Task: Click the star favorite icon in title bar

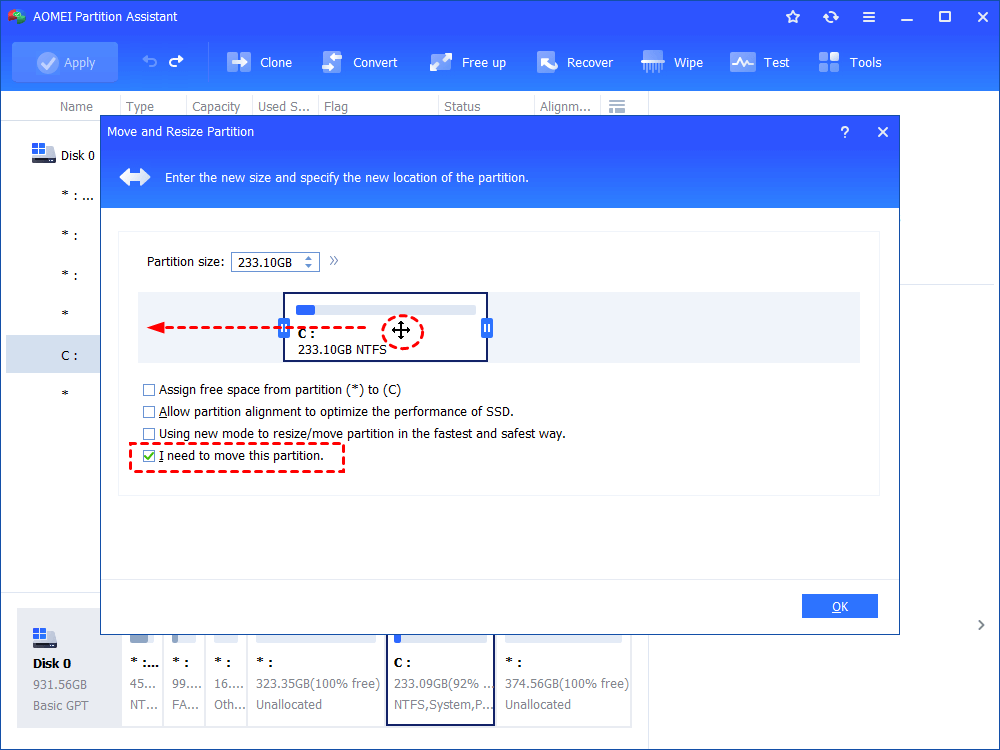Action: pyautogui.click(x=793, y=17)
